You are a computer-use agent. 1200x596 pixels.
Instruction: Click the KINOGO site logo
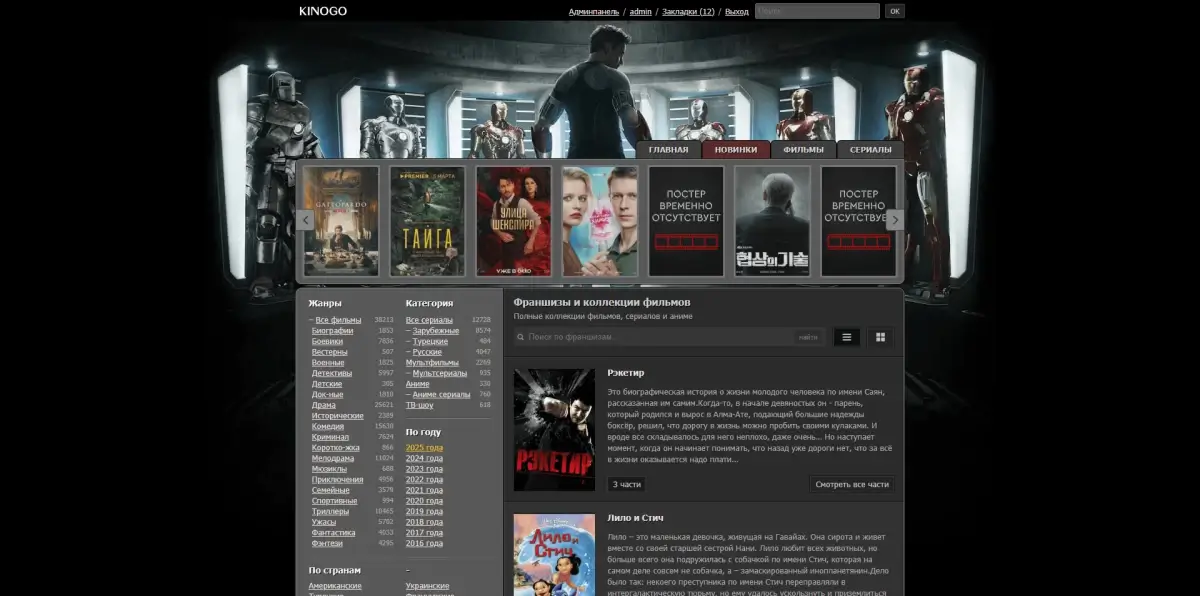click(x=323, y=11)
